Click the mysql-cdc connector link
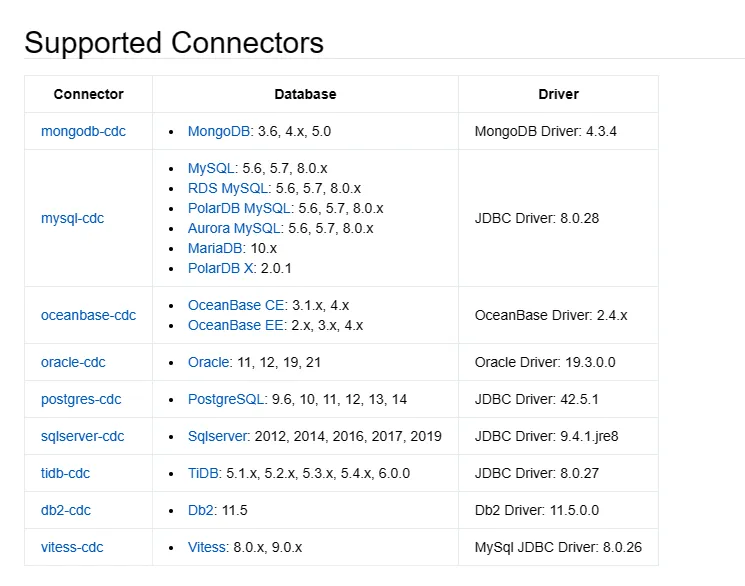The height and width of the screenshot is (586, 745). 72,218
